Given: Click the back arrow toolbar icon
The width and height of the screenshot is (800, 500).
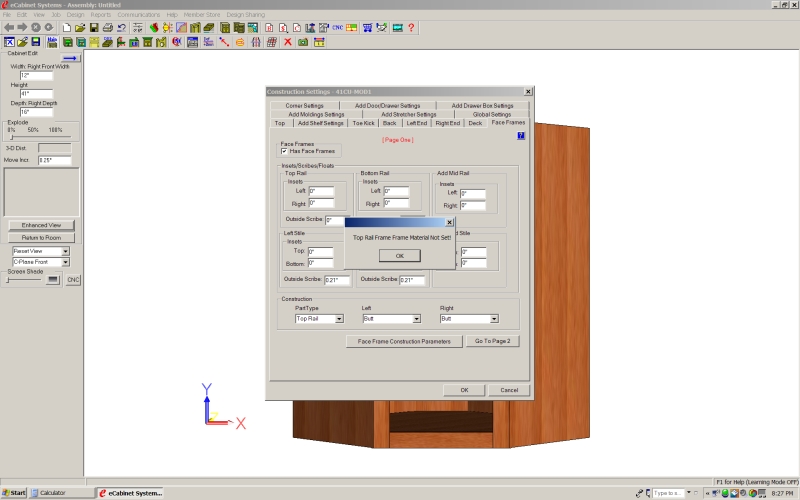Looking at the screenshot, I should pos(9,28).
